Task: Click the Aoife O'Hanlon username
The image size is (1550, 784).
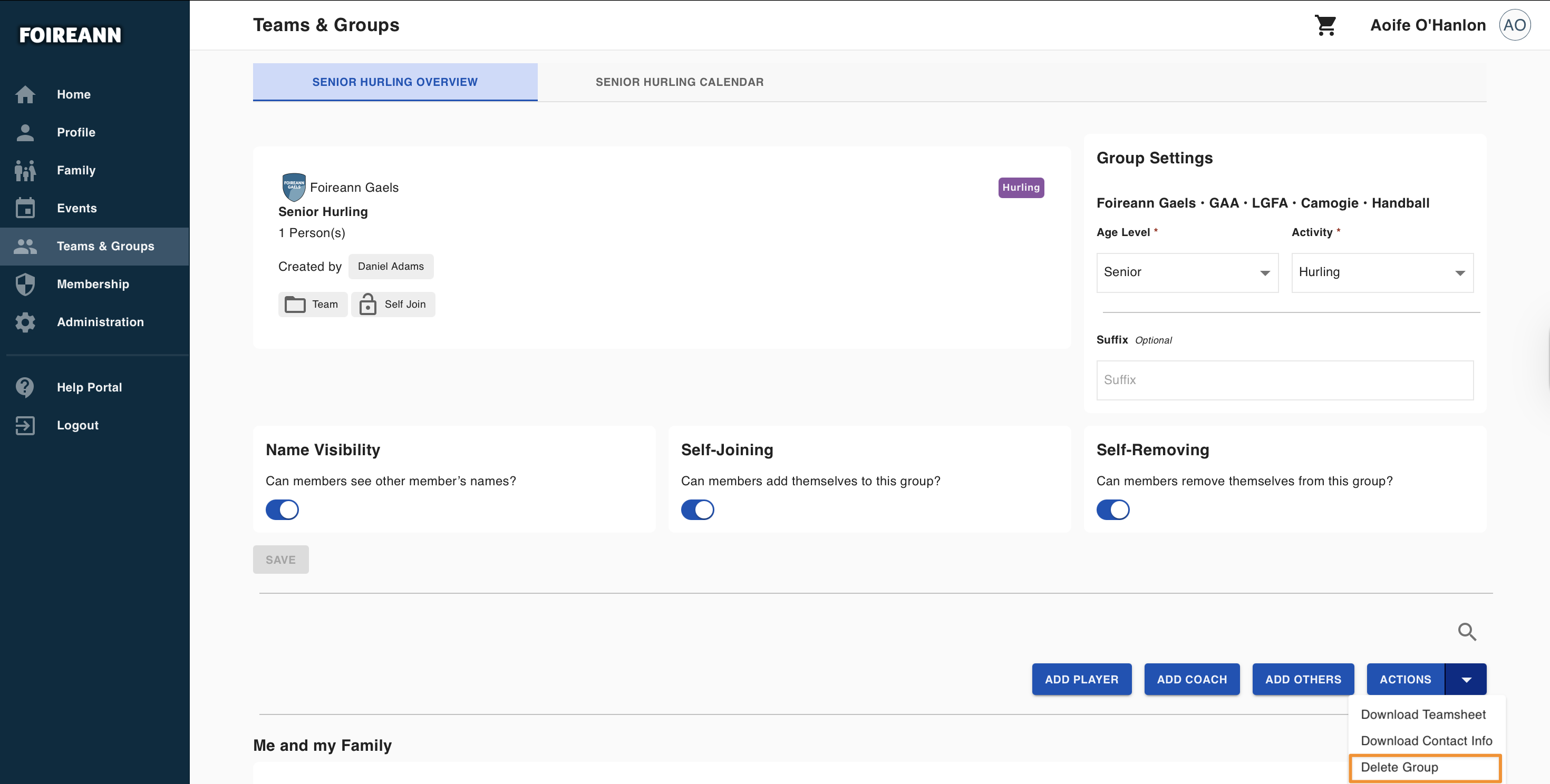Action: 1427,25
